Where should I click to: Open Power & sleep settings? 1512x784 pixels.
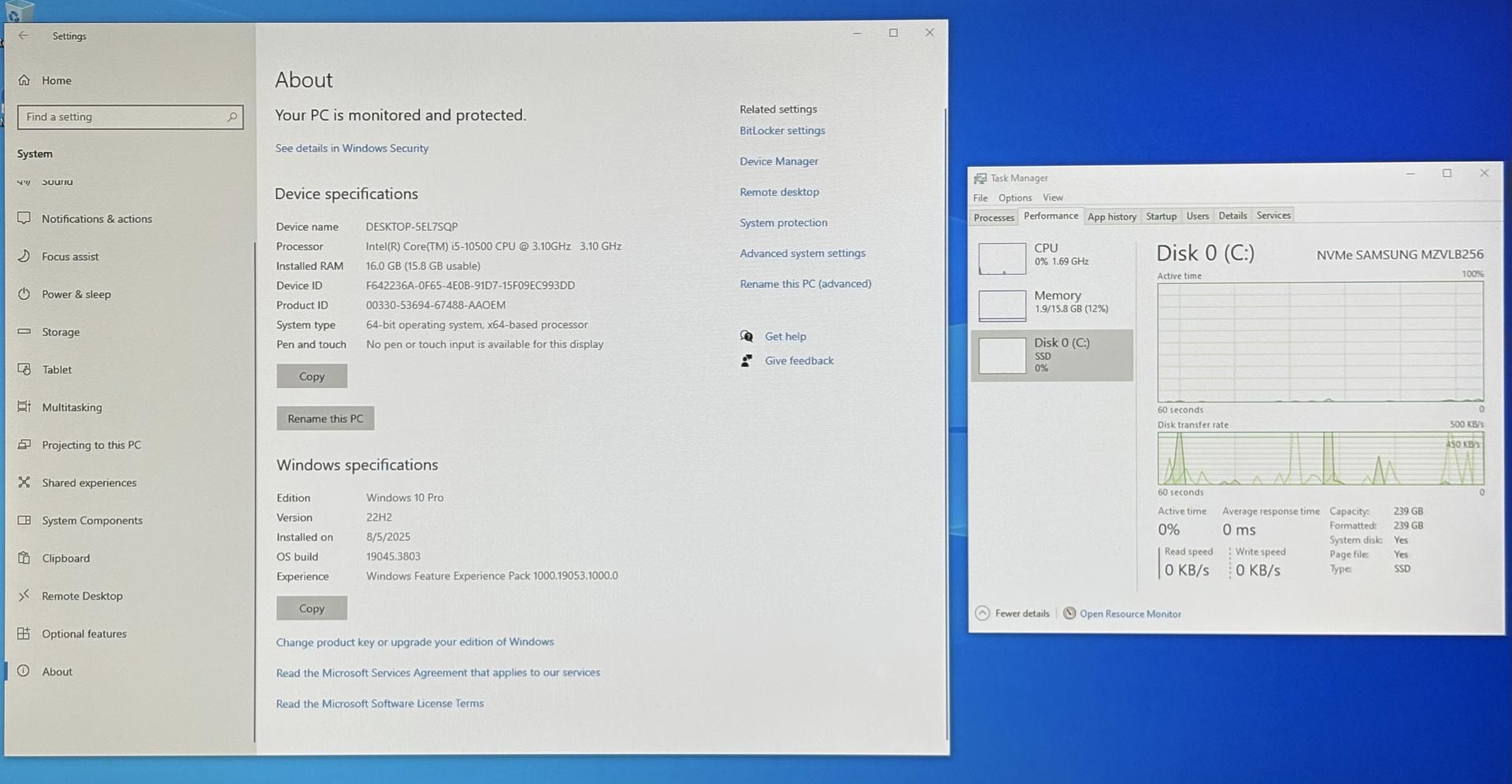pyautogui.click(x=76, y=294)
